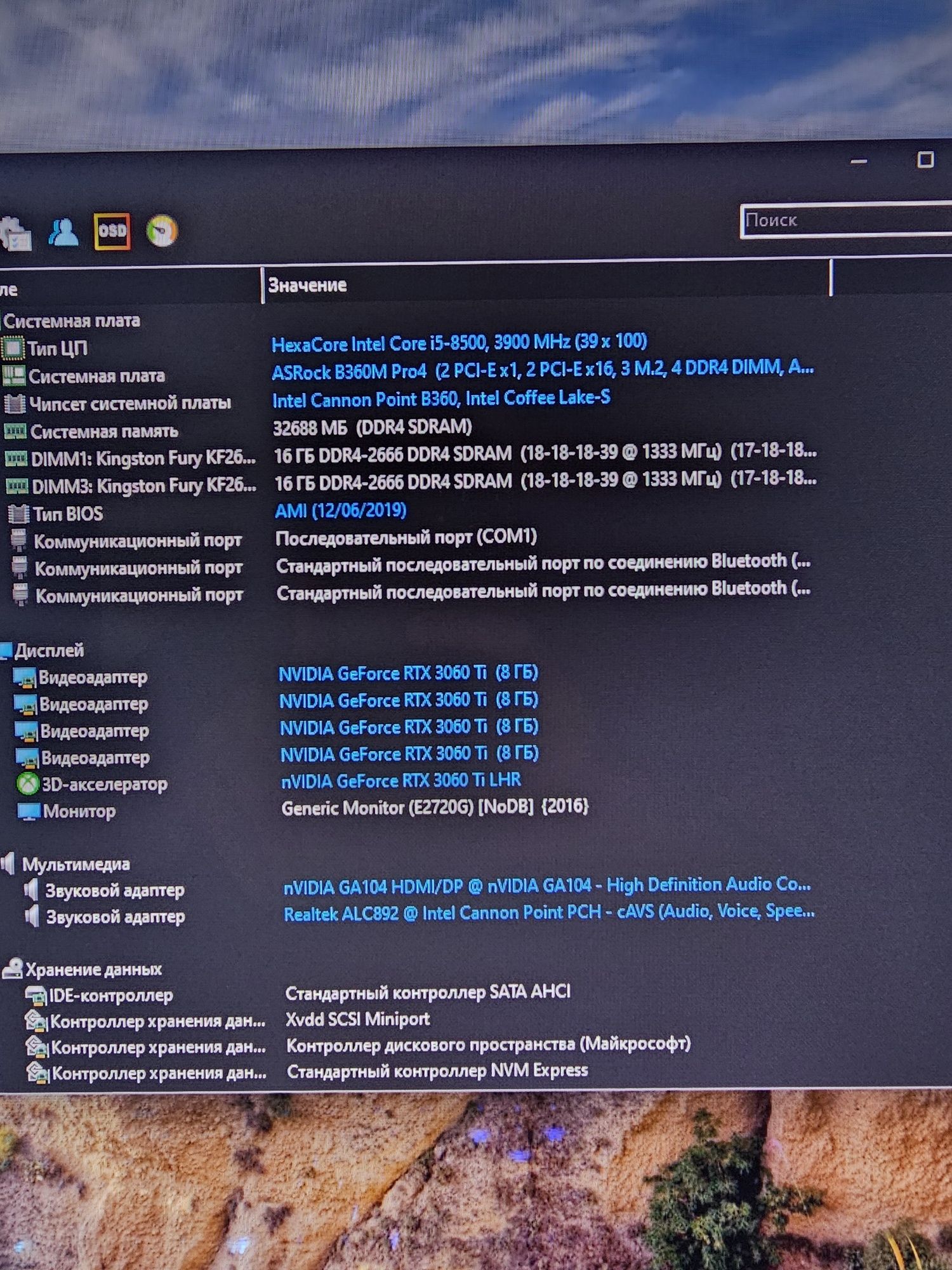Click the speaker icon beside Мультимедиа header
The height and width of the screenshot is (1270, 952).
tap(8, 864)
